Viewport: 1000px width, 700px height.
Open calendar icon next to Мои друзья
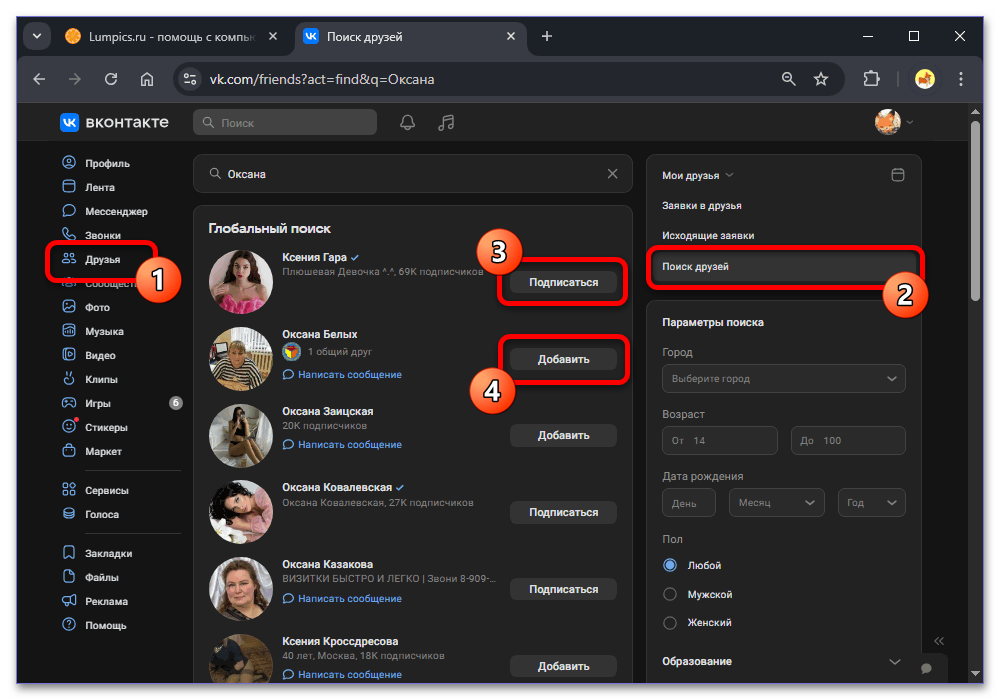coord(897,175)
